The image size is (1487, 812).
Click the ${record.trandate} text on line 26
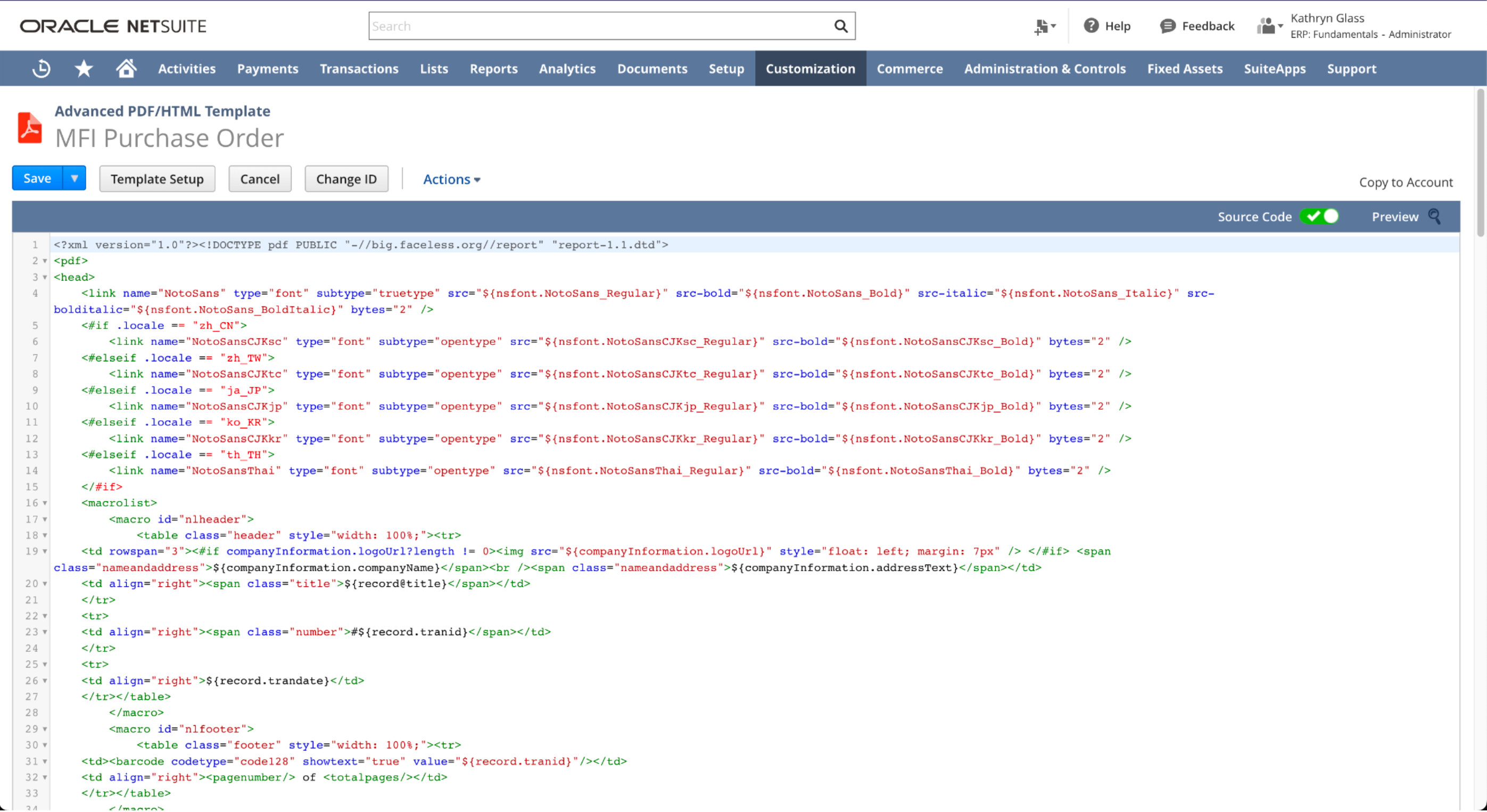pyautogui.click(x=268, y=681)
